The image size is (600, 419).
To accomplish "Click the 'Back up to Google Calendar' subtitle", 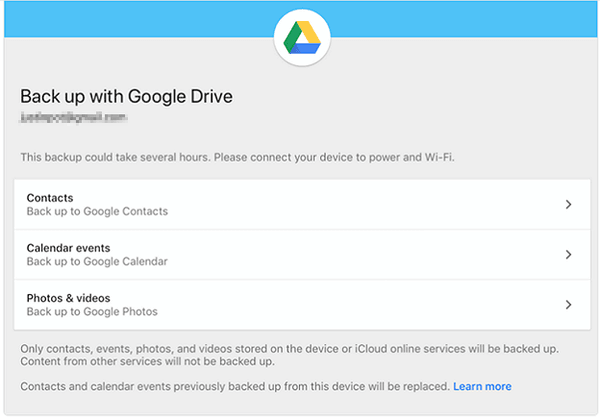I will 97,262.
